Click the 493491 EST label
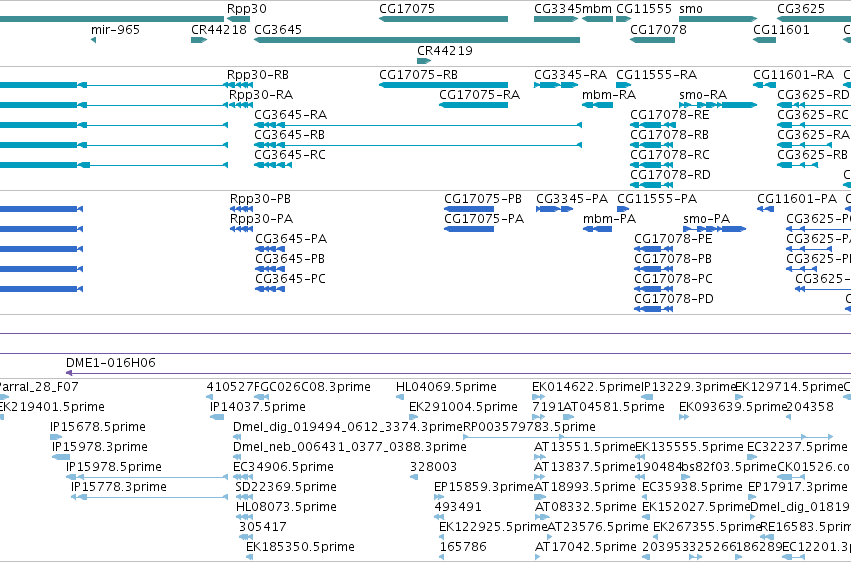851x562 pixels. (458, 507)
